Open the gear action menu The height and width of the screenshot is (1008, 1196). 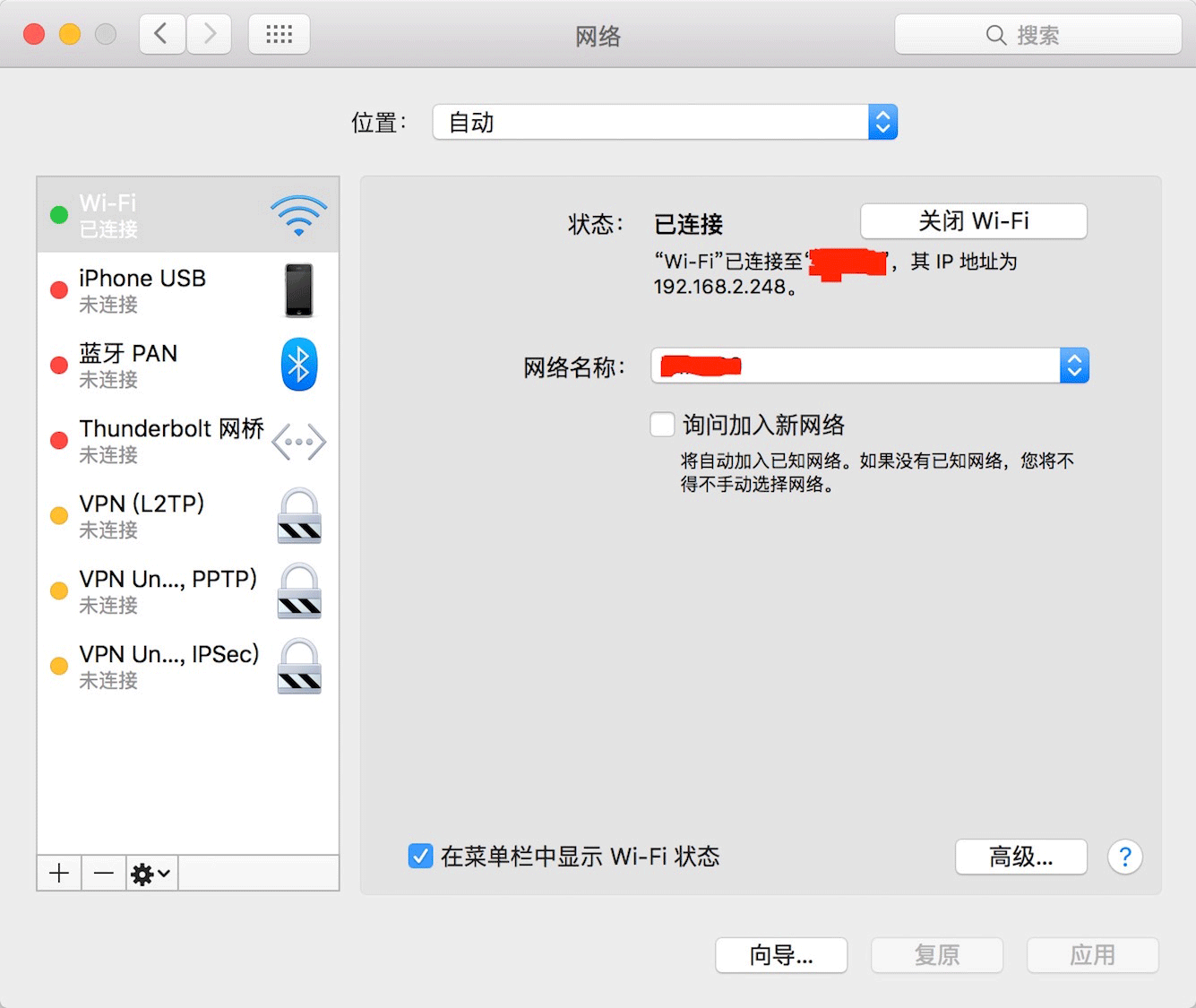[151, 874]
